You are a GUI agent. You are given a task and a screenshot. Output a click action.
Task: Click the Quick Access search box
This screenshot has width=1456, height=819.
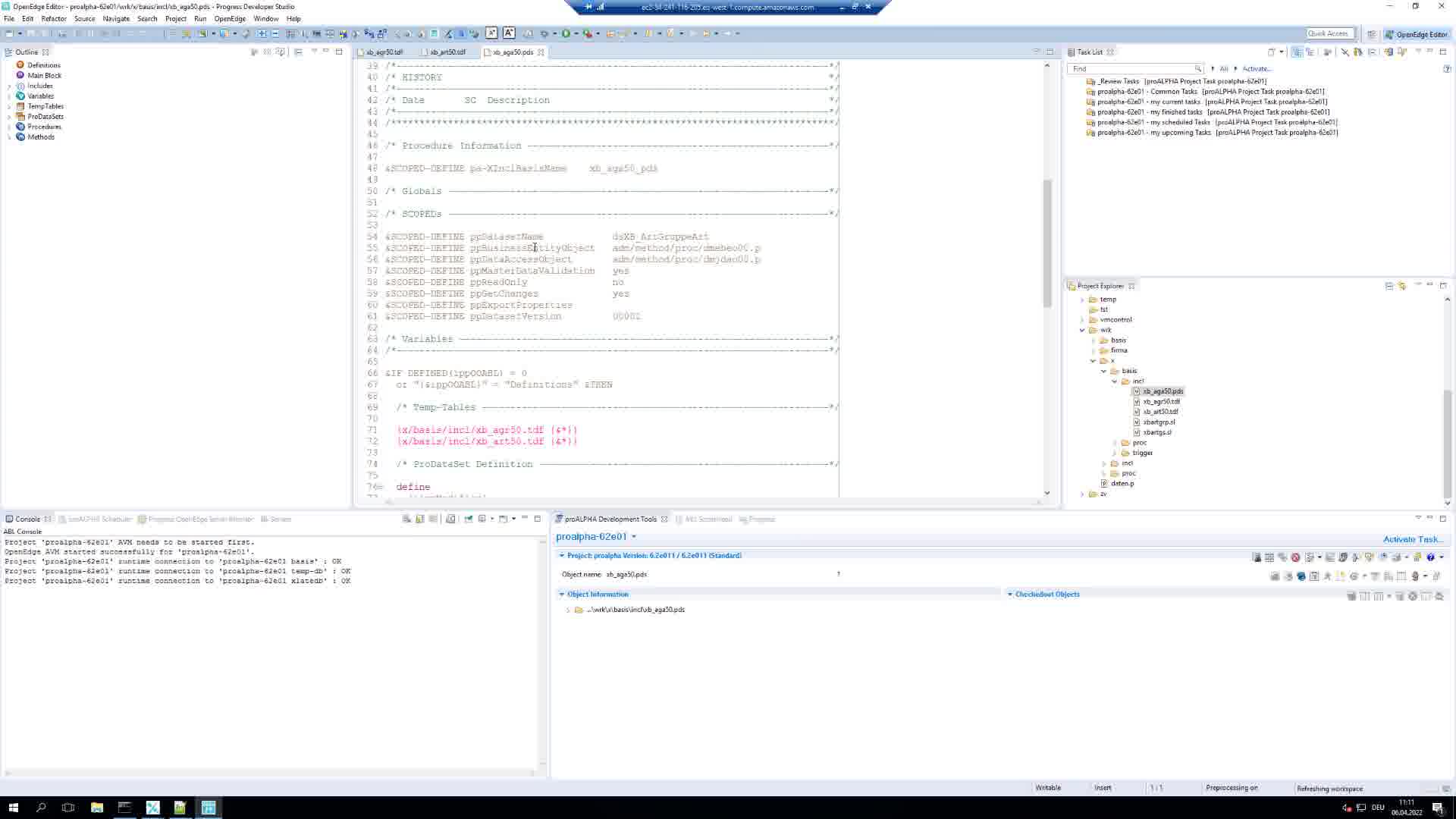coord(1331,33)
